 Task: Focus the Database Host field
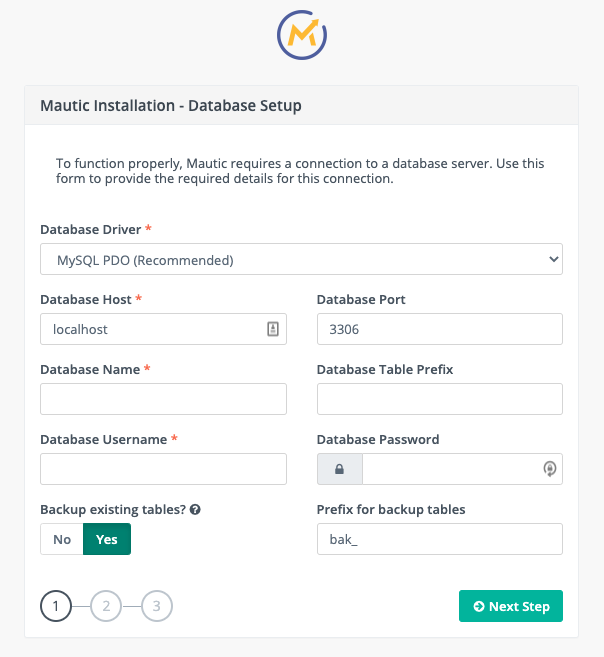click(x=150, y=329)
